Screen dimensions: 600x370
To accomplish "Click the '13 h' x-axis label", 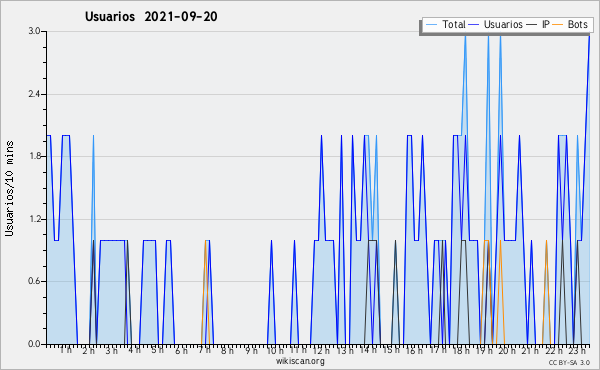I will click(x=345, y=351).
